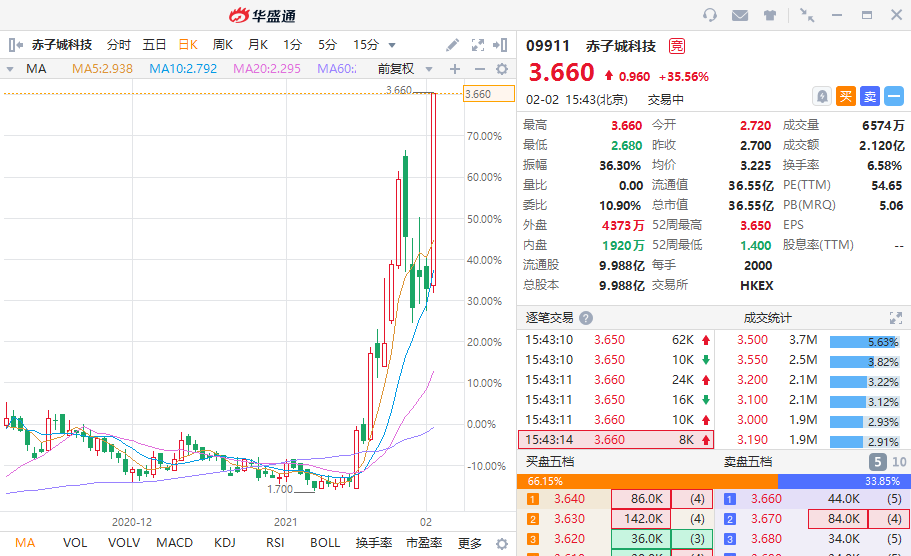Select the RSI indicator tab
The height and width of the screenshot is (556, 911).
click(275, 543)
